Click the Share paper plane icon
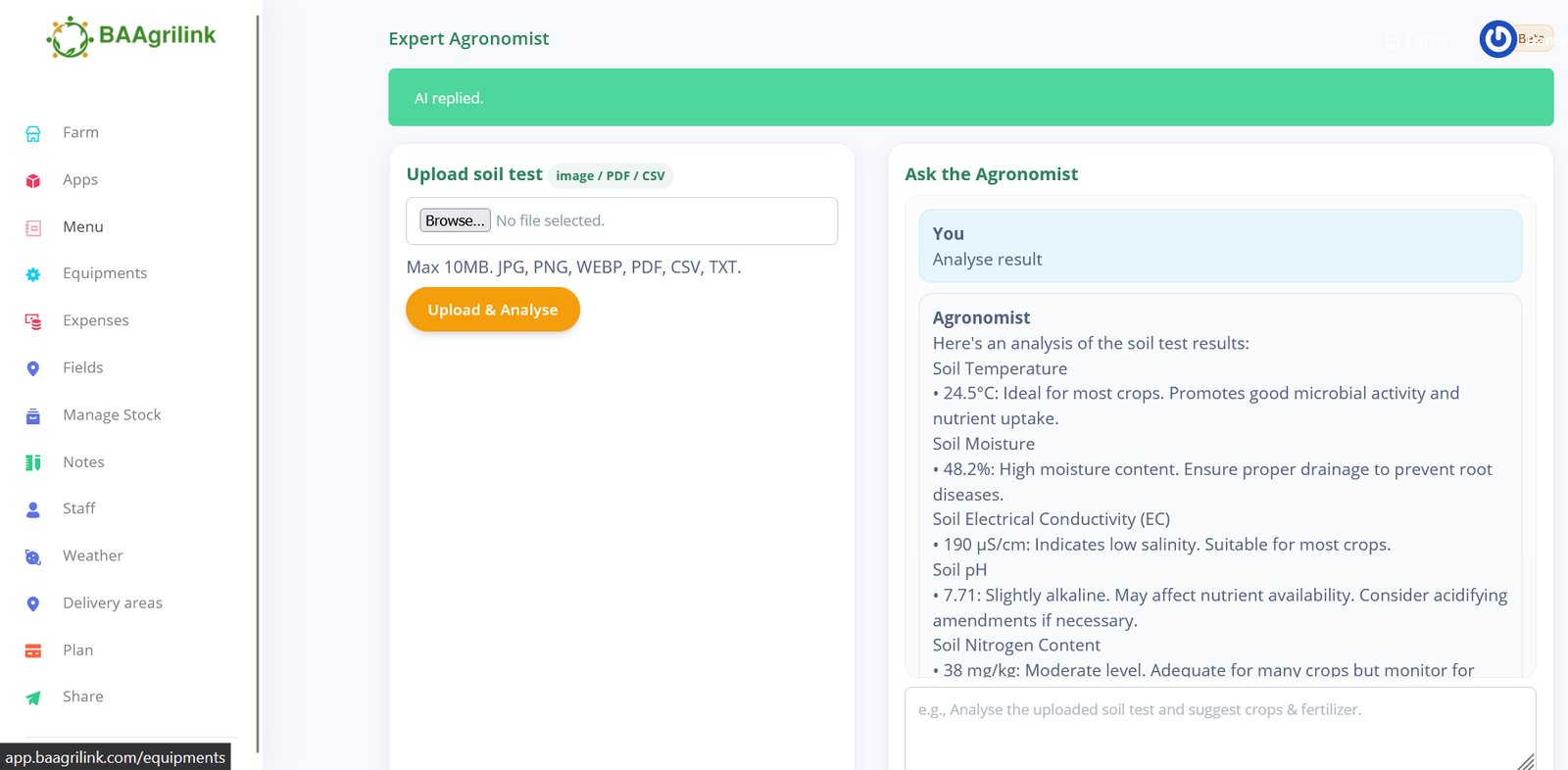The height and width of the screenshot is (770, 1568). coord(32,698)
